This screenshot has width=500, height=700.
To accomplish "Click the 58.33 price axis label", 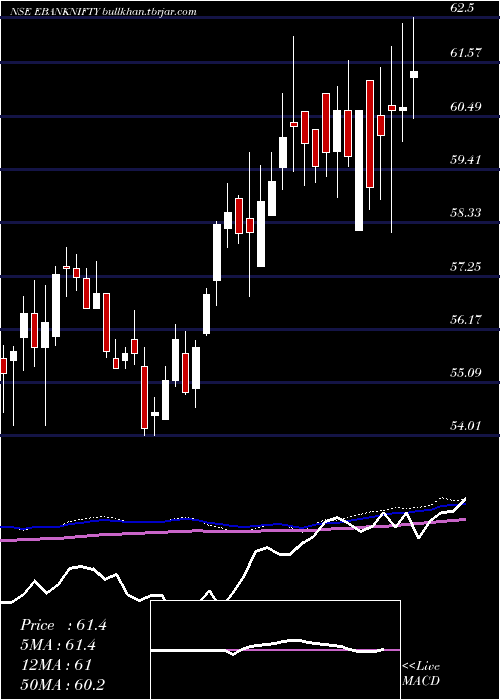I will (x=466, y=212).
